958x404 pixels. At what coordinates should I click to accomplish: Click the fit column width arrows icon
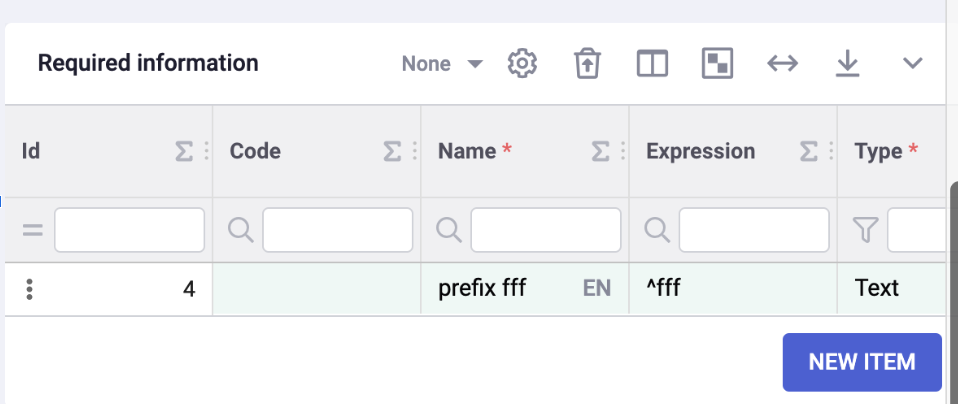click(x=782, y=64)
